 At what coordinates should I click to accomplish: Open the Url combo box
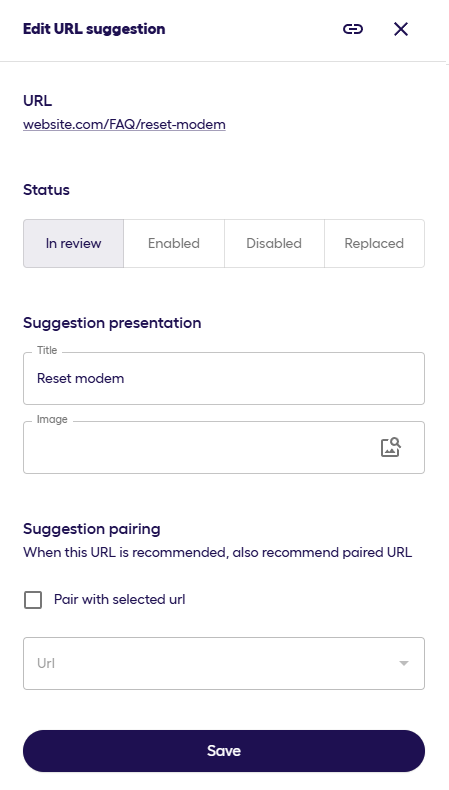[x=224, y=664]
